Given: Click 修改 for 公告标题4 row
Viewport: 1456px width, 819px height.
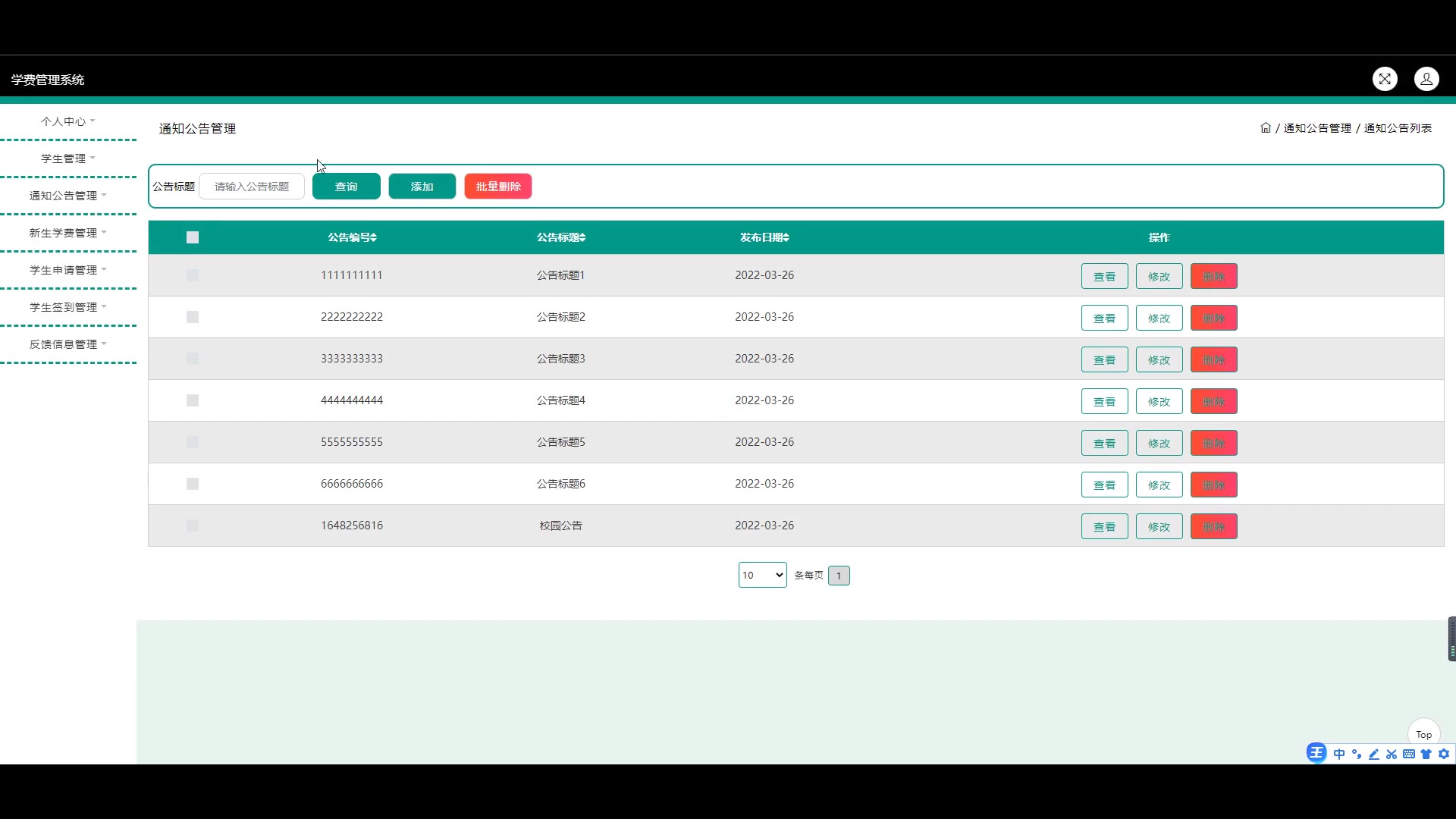Looking at the screenshot, I should 1159,401.
